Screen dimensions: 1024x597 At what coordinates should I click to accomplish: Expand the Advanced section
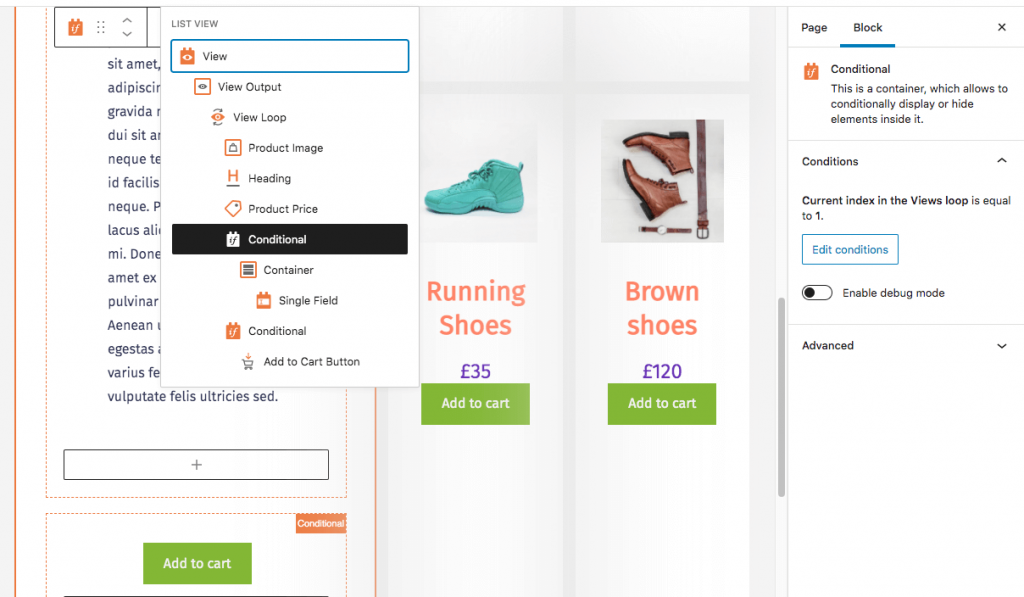1001,345
